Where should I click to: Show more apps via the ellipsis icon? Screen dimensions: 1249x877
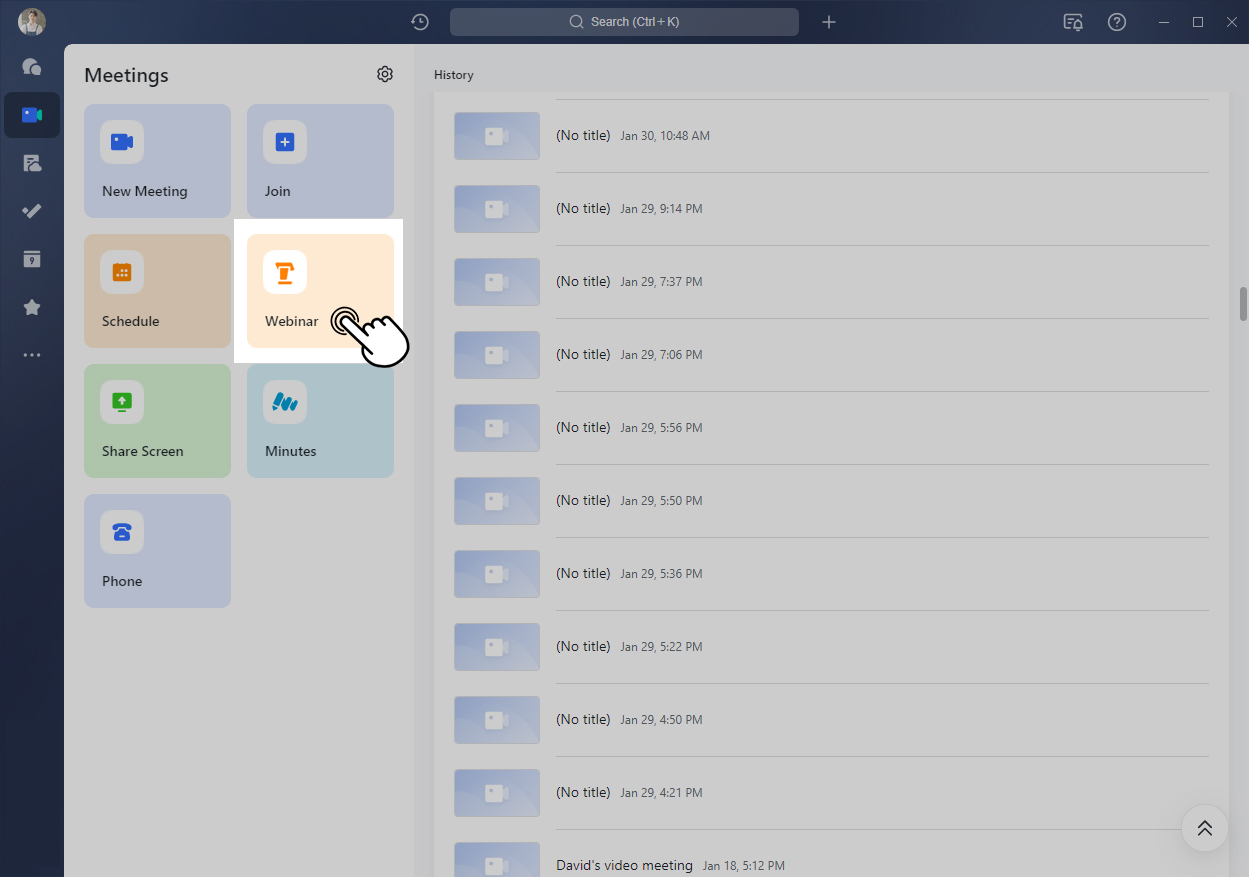32,355
